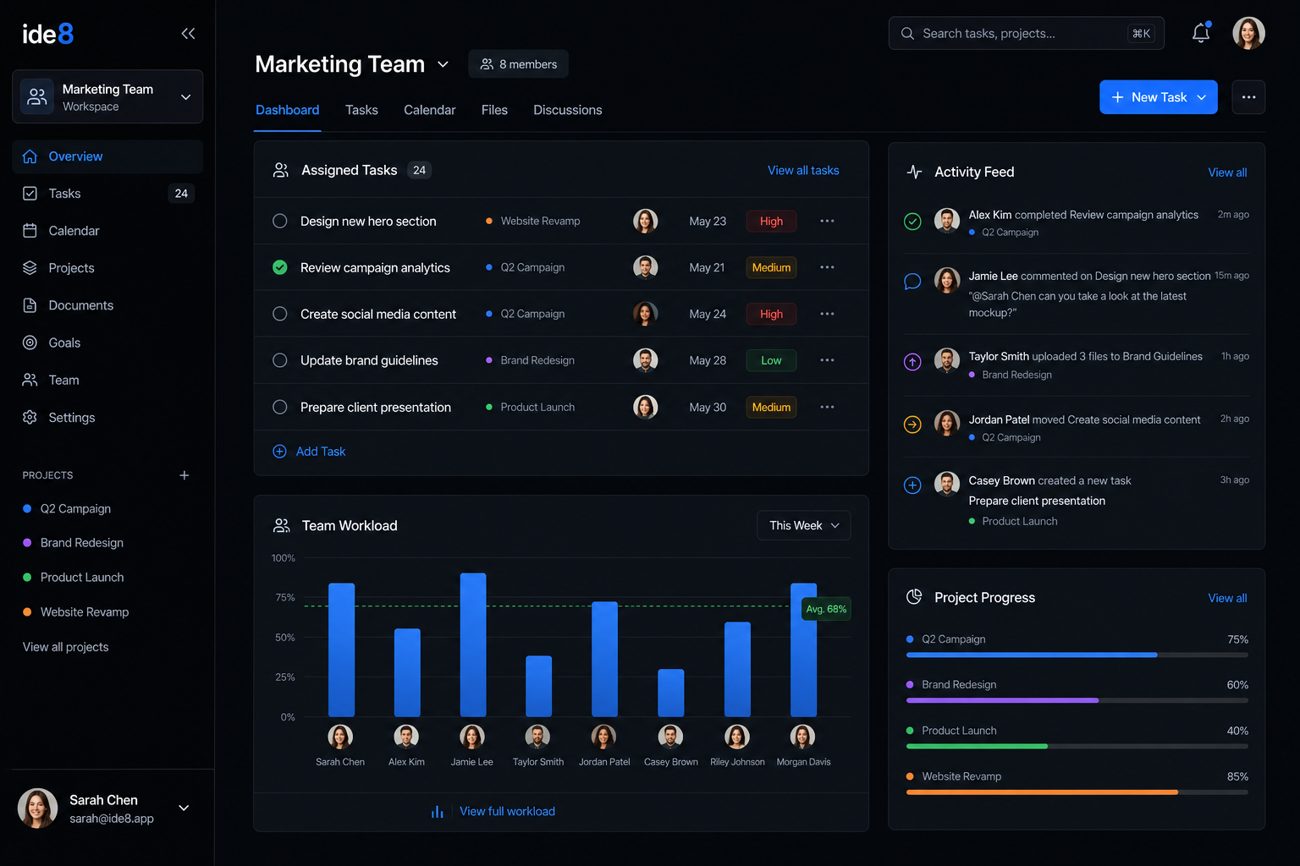This screenshot has width=1300, height=866.
Task: Click the upload arrow icon for Taylor Smith activity
Action: (912, 362)
